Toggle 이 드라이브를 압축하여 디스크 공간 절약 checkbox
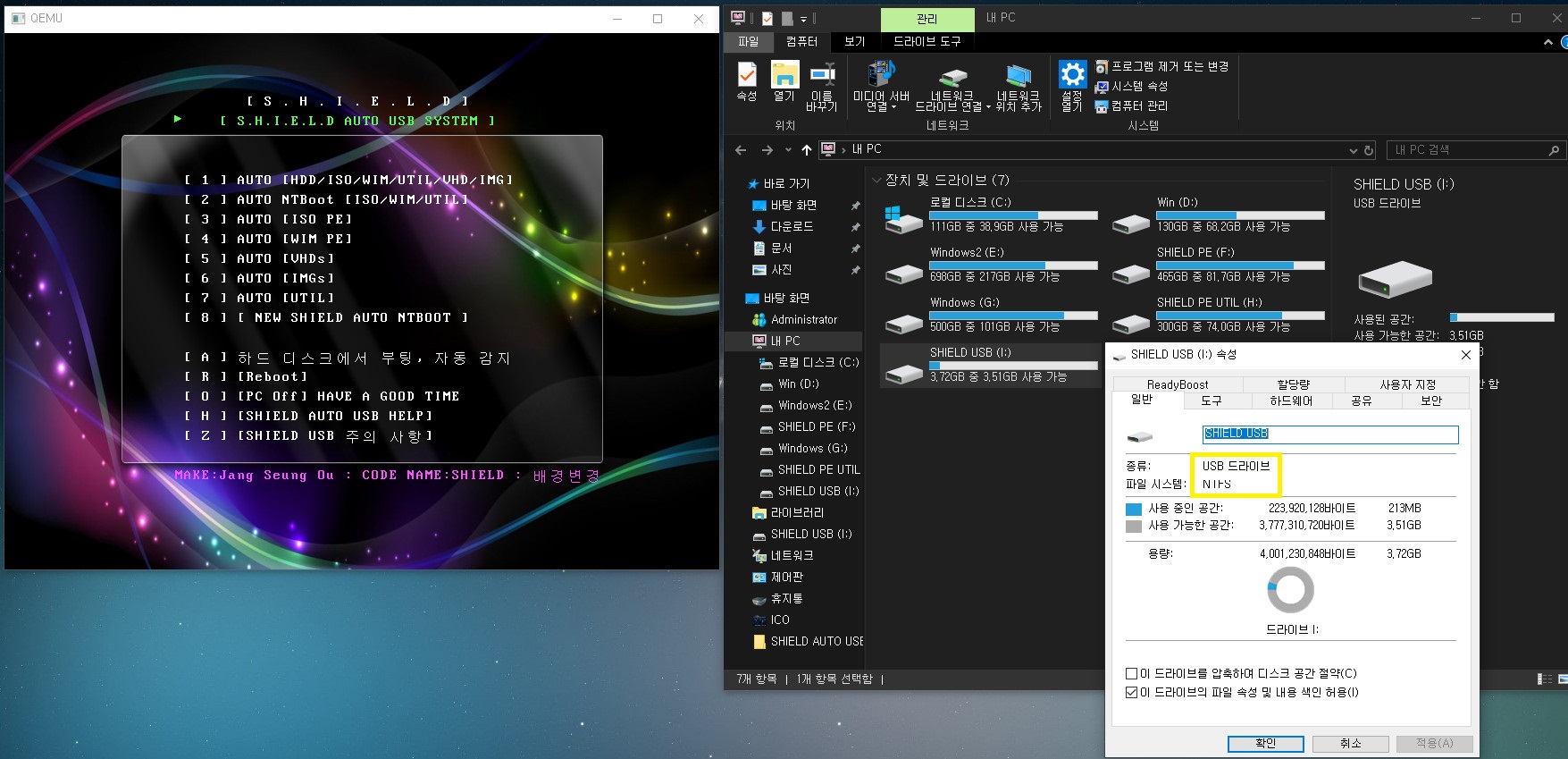 (1132, 673)
